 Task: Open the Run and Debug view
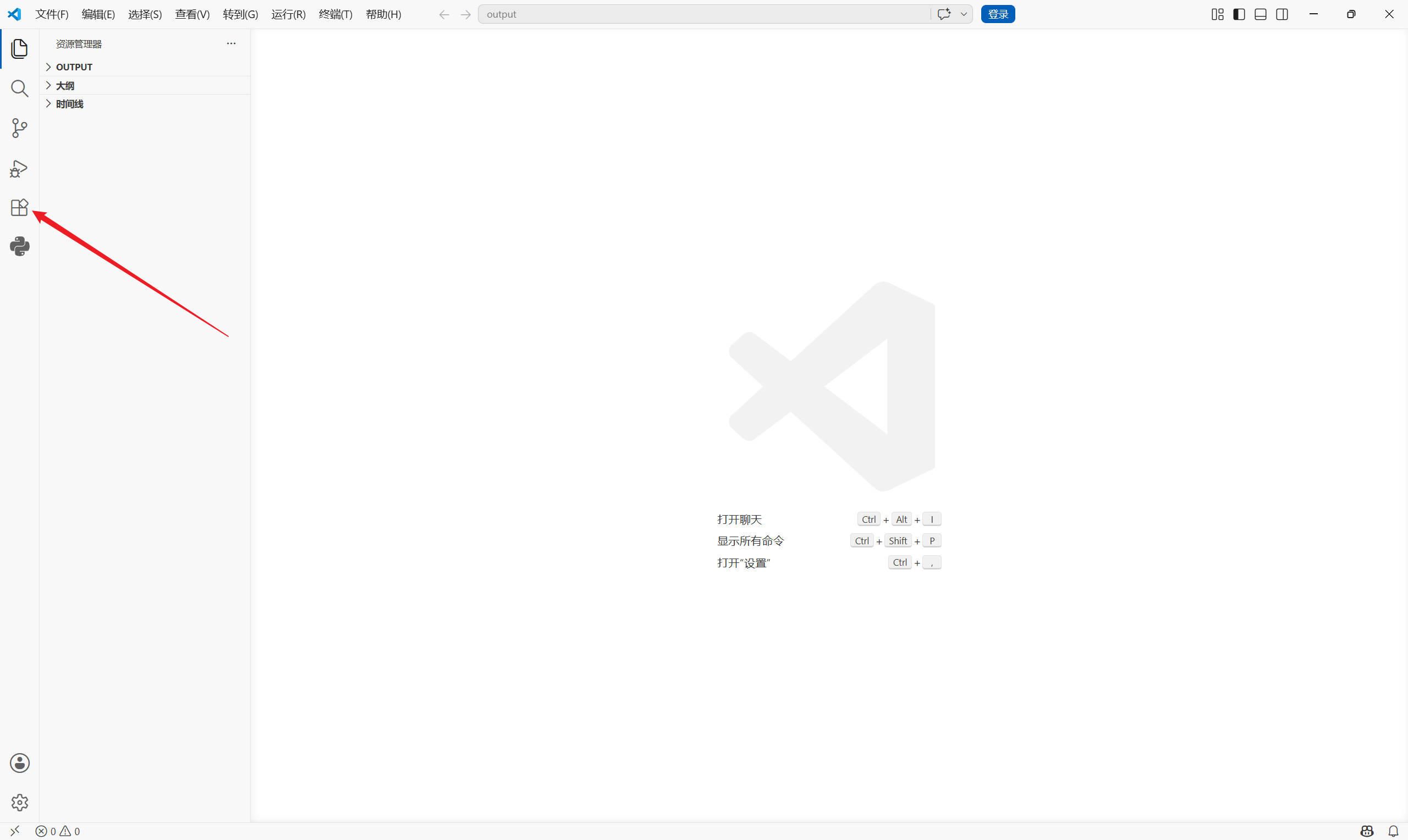(19, 168)
